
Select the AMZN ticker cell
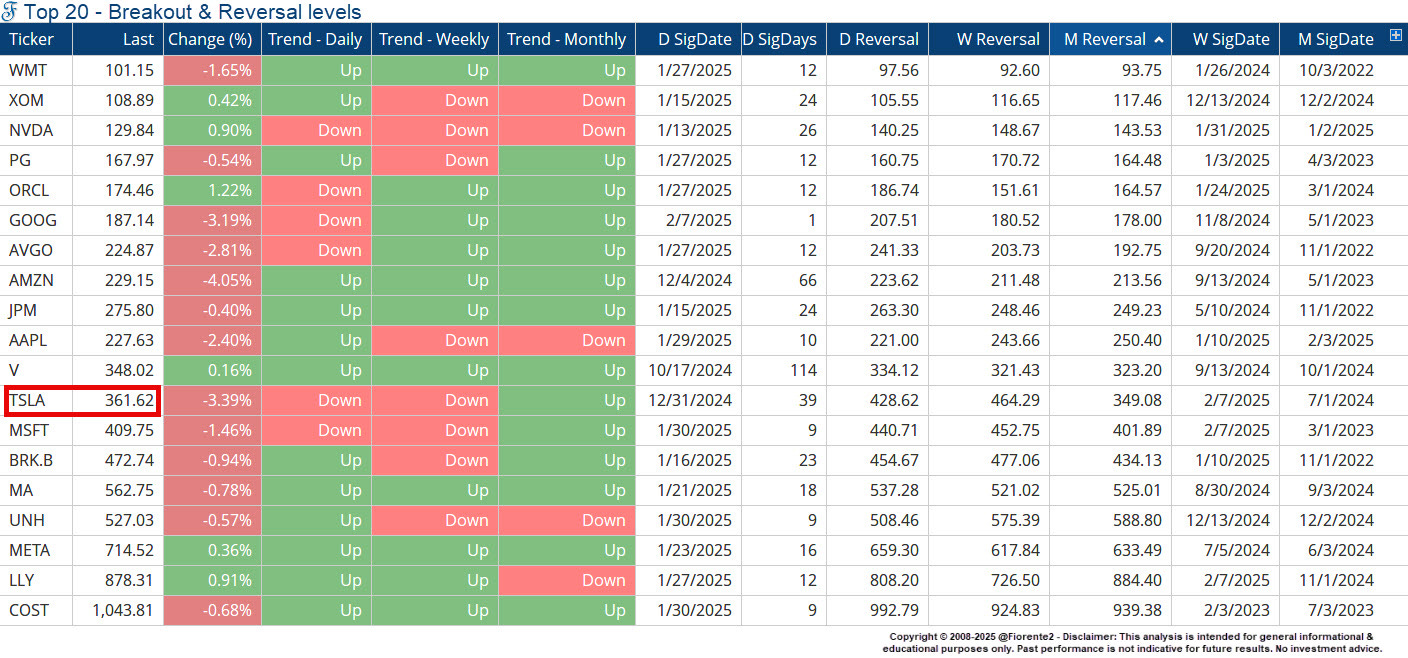point(36,280)
